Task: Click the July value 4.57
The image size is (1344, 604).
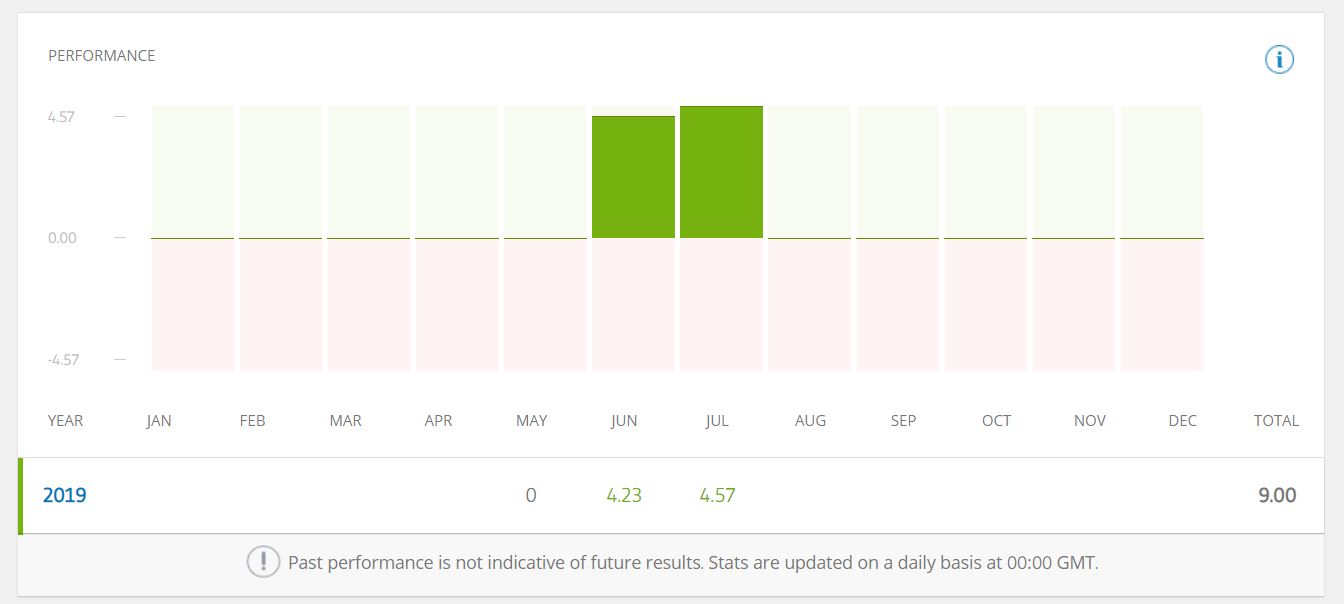Action: 718,495
